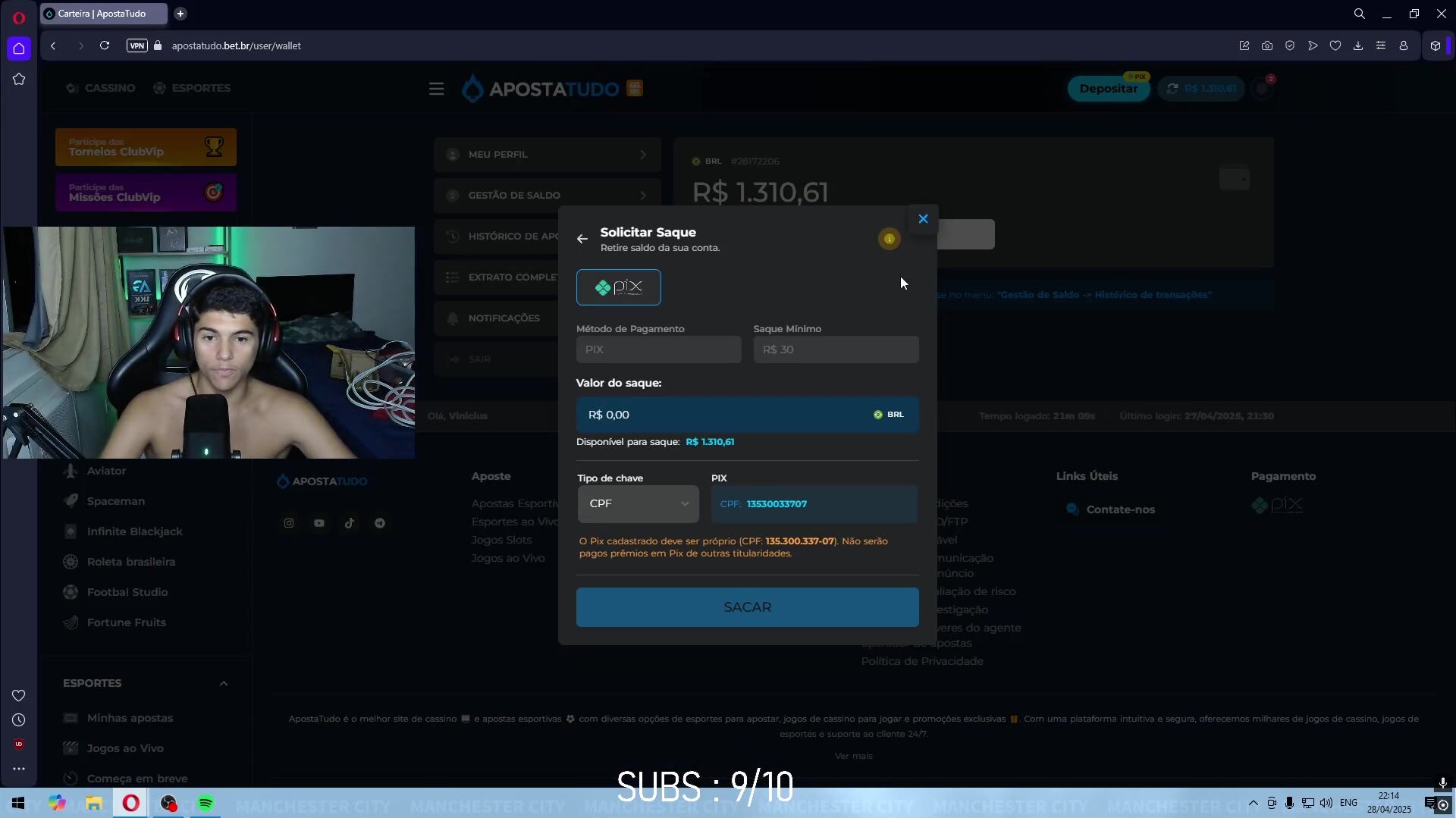Switch to ESPORTES tab

pyautogui.click(x=192, y=88)
